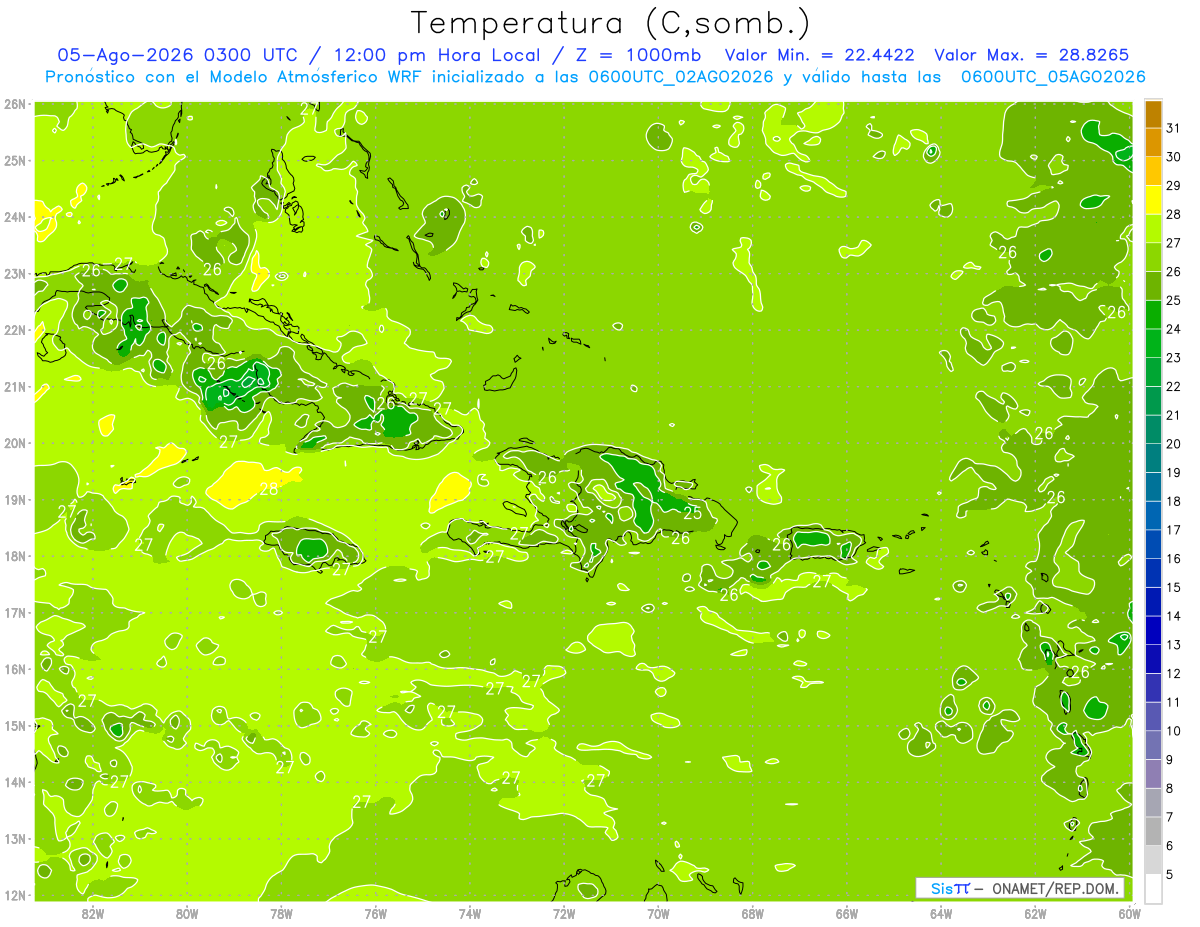Click the '82W' longitude label
This screenshot has width=1200, height=927.
pyautogui.click(x=93, y=913)
